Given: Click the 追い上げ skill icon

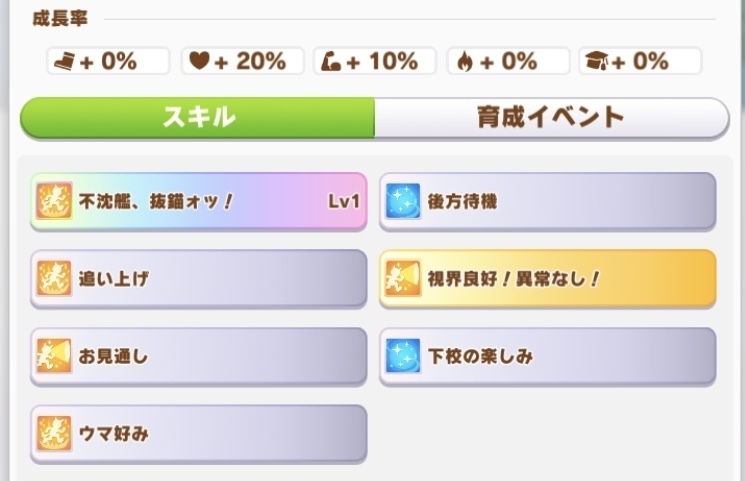Looking at the screenshot, I should click(51, 279).
